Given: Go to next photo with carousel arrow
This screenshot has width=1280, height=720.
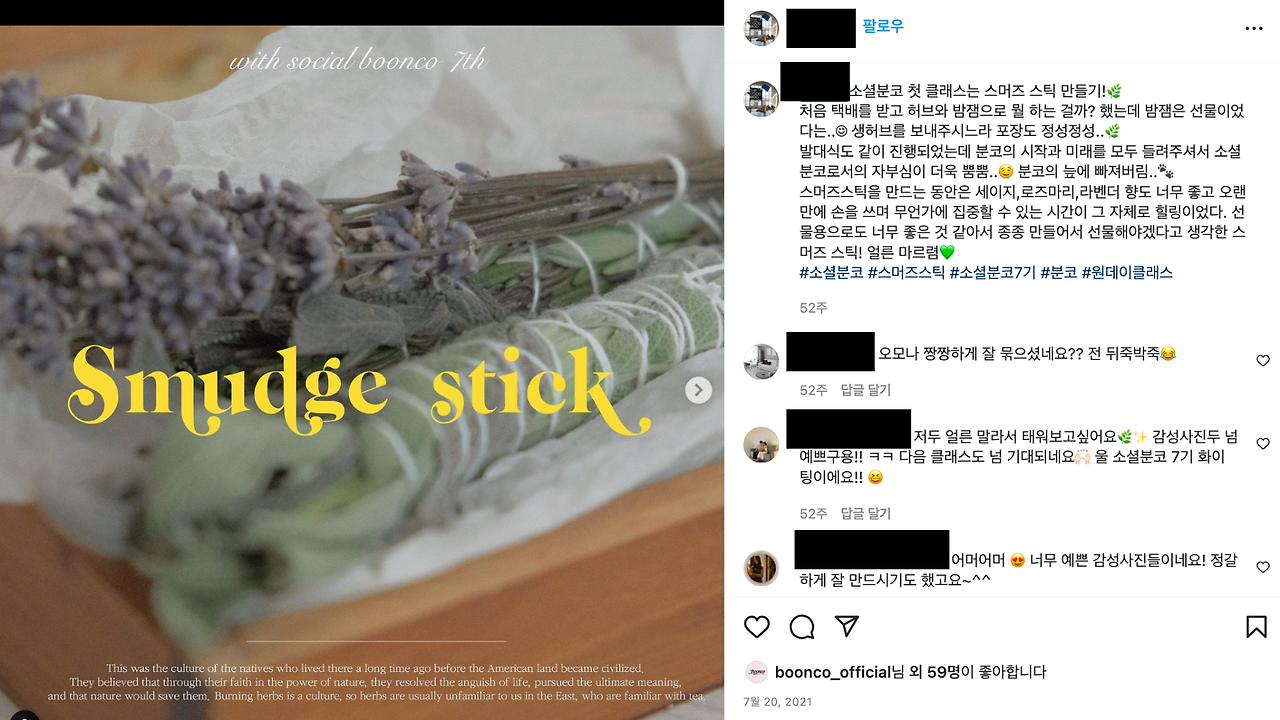Looking at the screenshot, I should pyautogui.click(x=699, y=390).
